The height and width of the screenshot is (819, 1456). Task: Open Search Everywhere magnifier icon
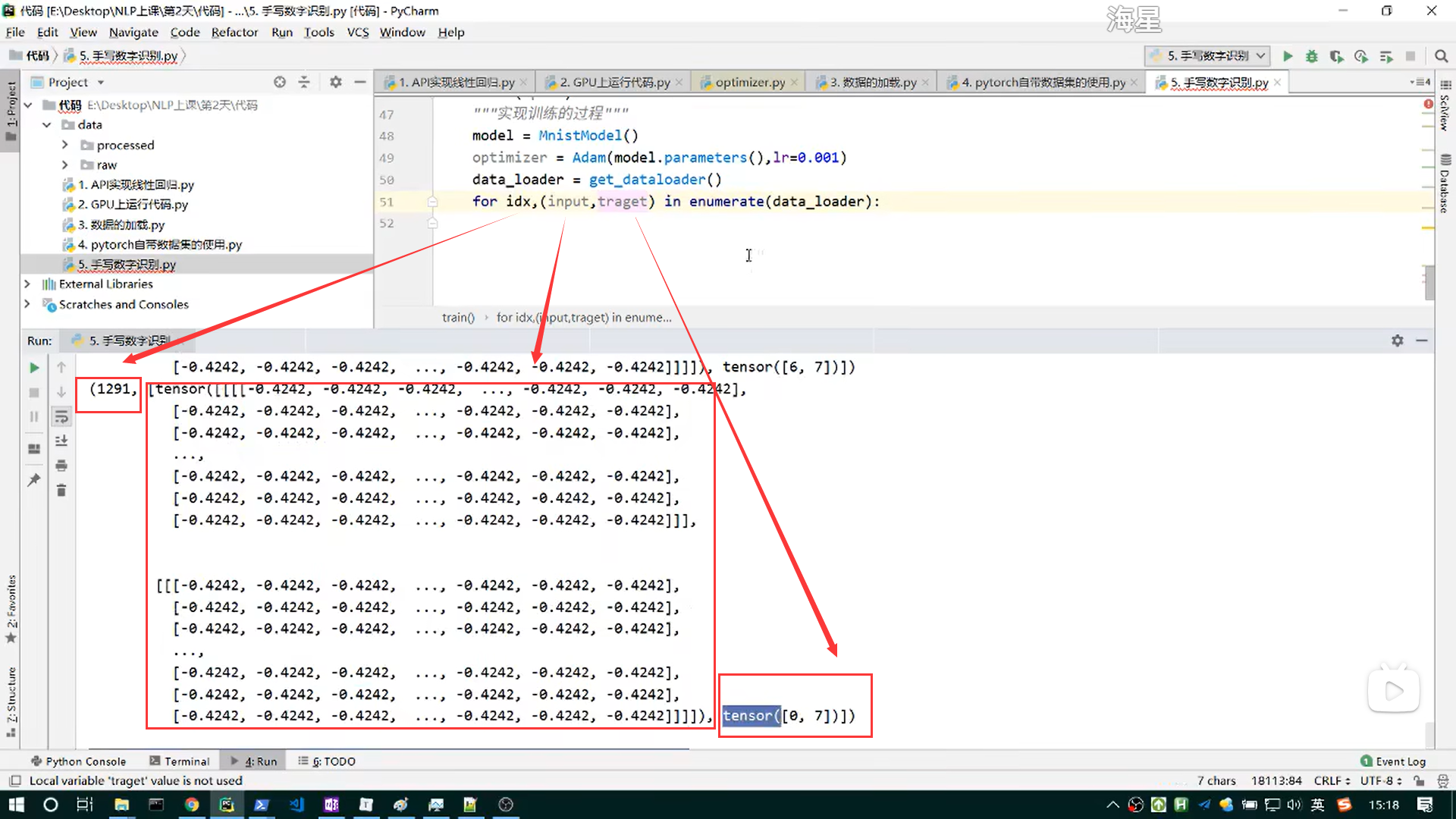[1441, 56]
